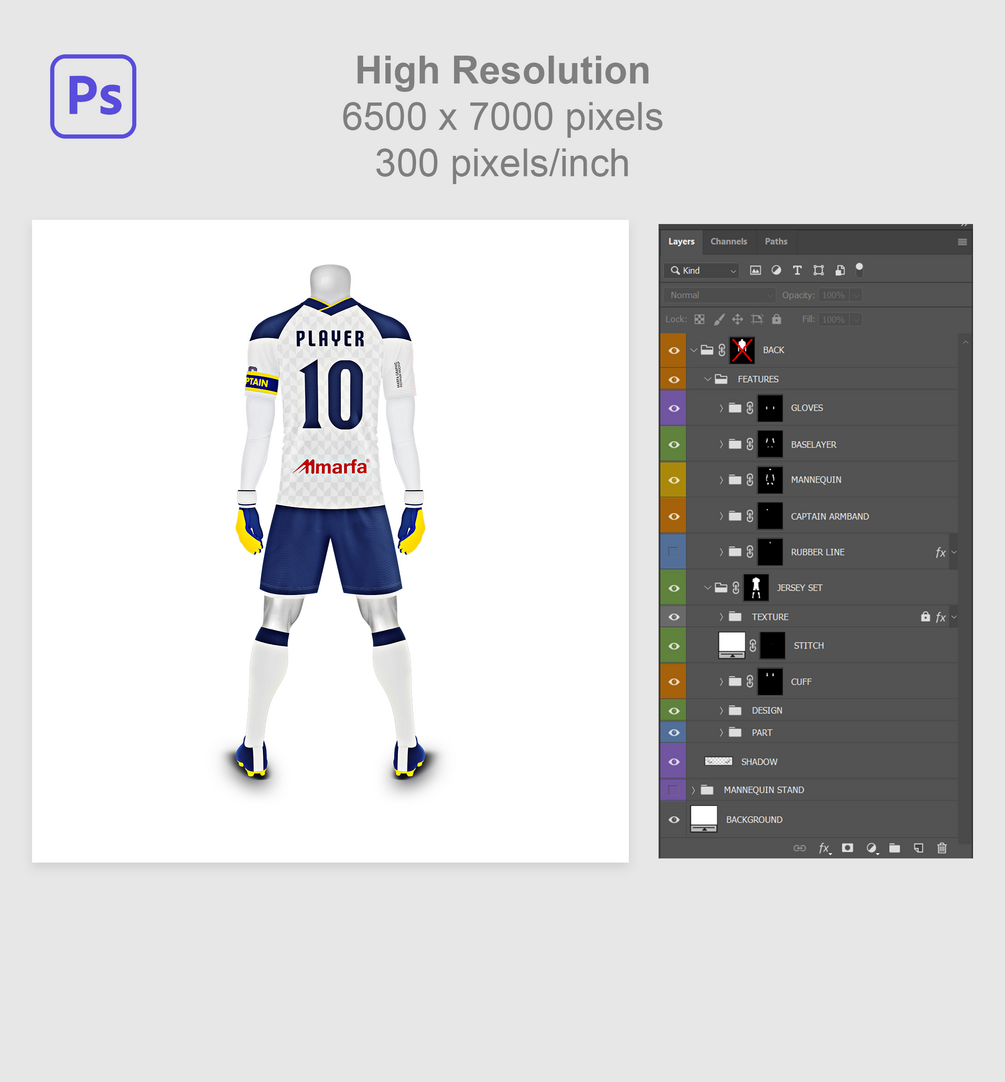This screenshot has height=1082, width=1005.
Task: Click the Opacity value field
Action: pyautogui.click(x=834, y=295)
